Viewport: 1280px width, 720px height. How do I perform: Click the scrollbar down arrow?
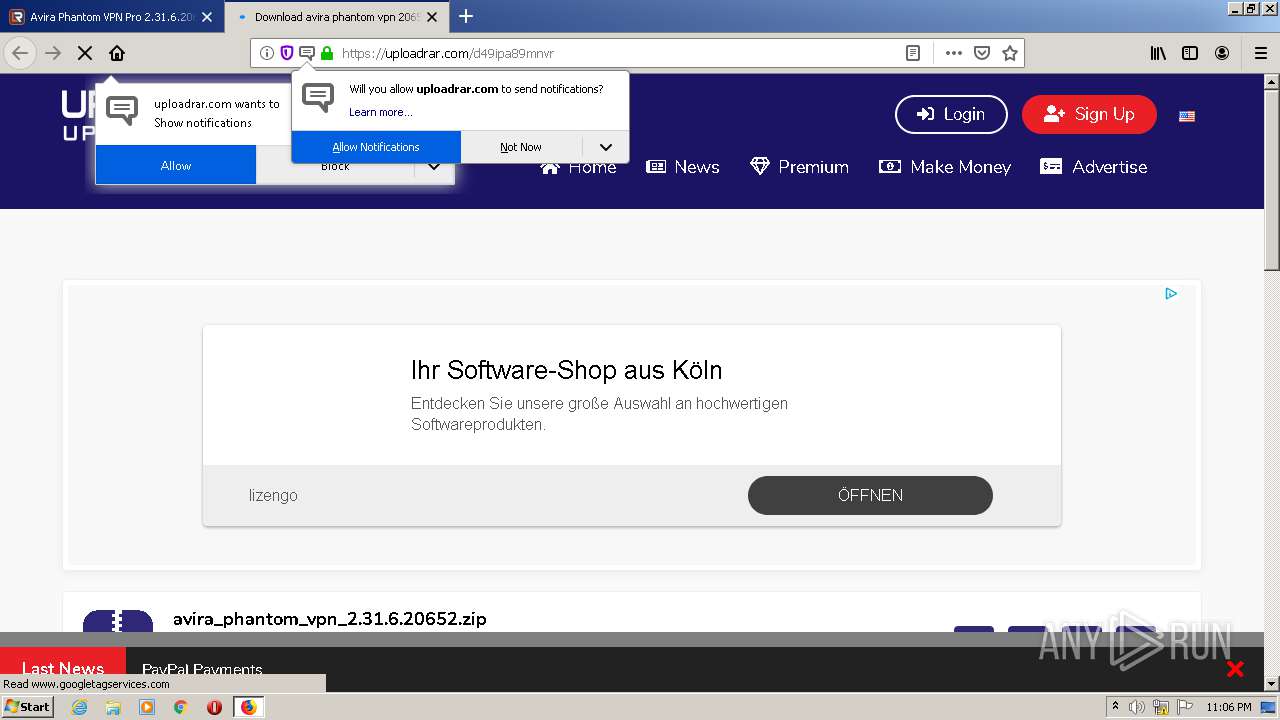click(1272, 684)
